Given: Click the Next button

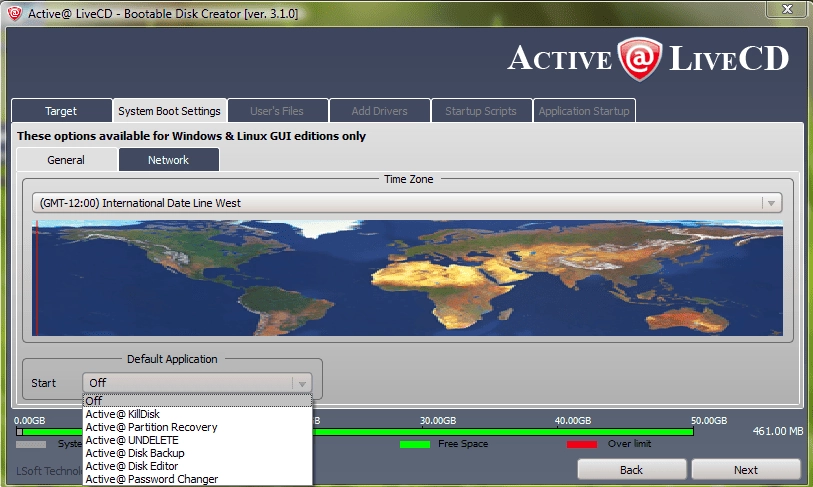Looking at the screenshot, I should click(746, 469).
